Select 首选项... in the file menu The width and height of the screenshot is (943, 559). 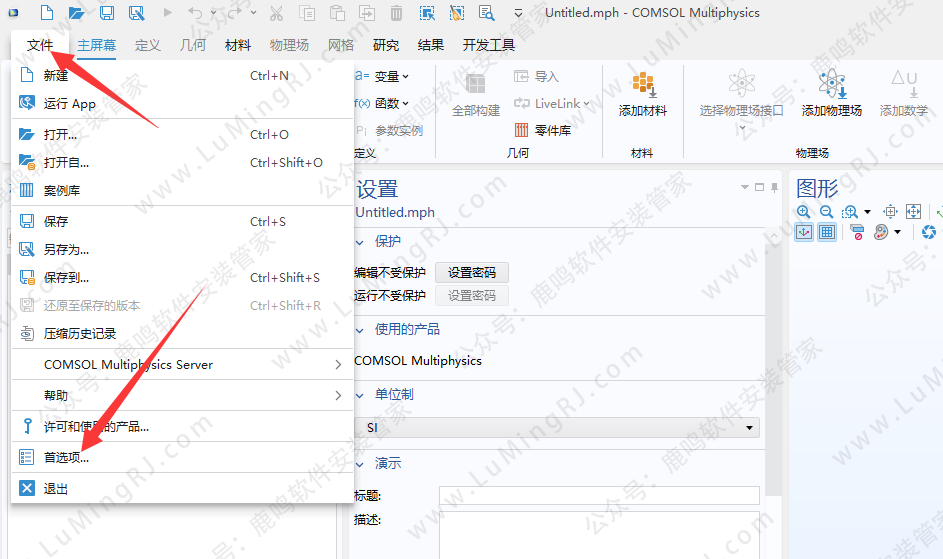[x=66, y=458]
